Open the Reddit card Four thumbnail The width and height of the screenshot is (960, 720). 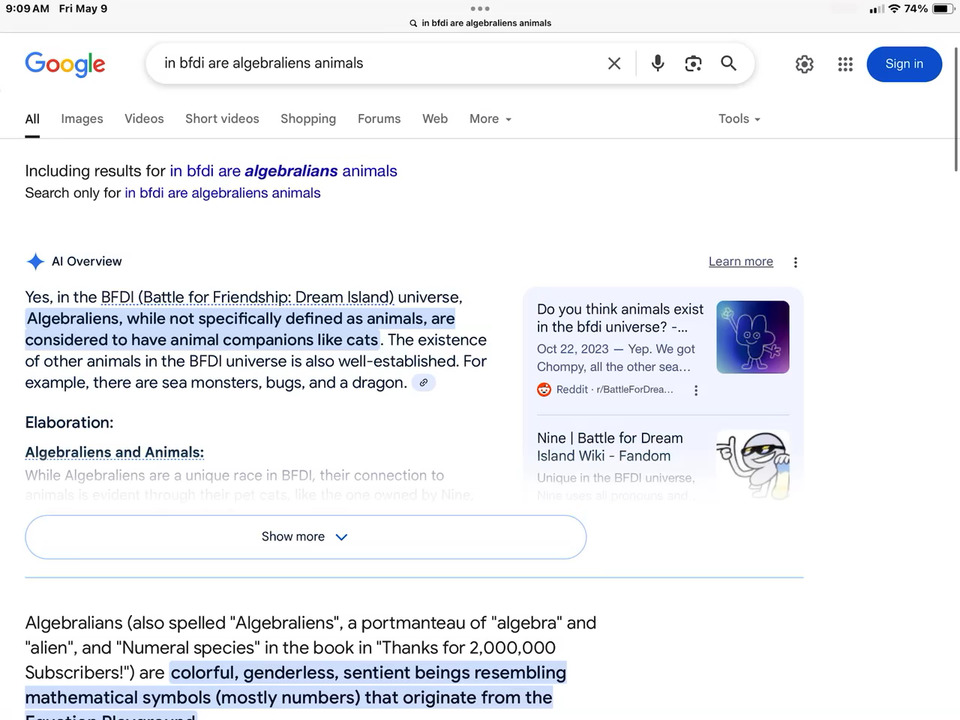(752, 337)
